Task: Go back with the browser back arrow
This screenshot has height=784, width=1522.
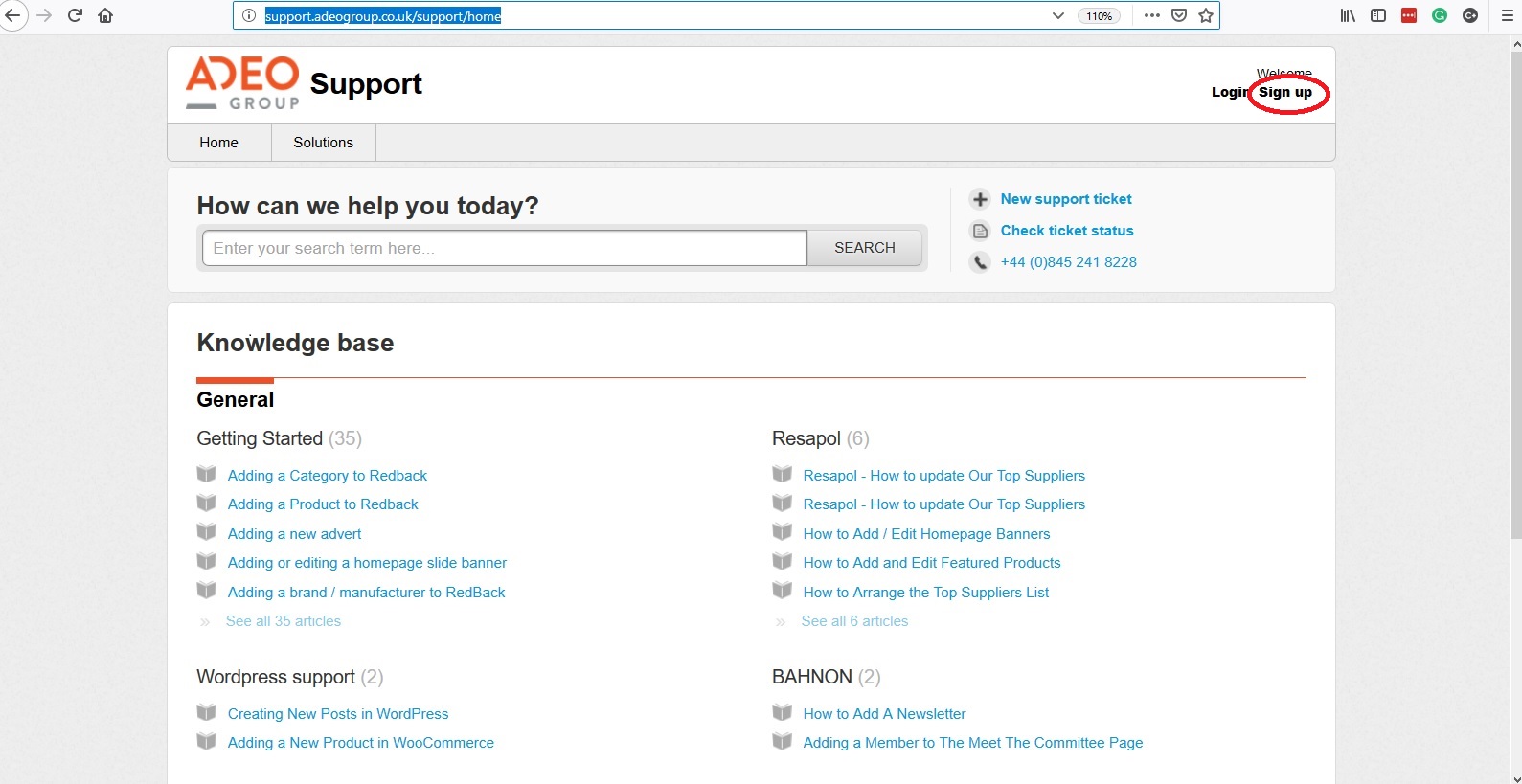Action: click(x=12, y=15)
